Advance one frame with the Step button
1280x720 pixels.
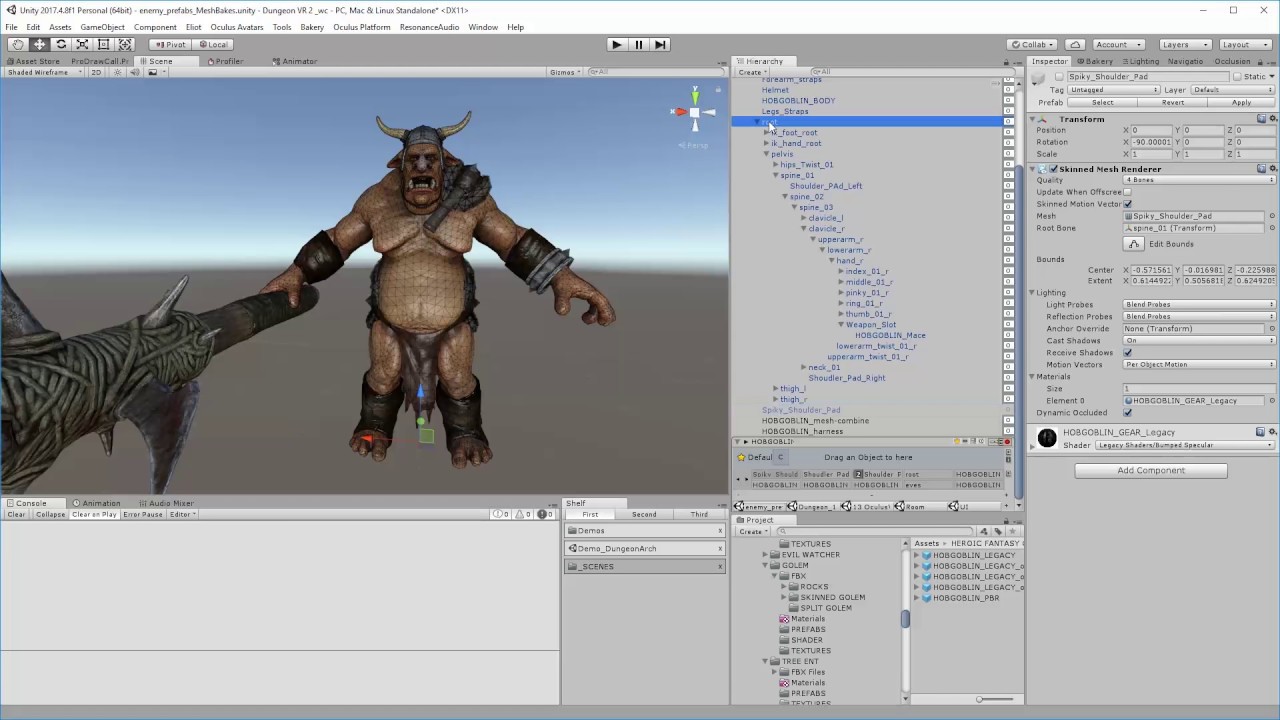pos(660,44)
